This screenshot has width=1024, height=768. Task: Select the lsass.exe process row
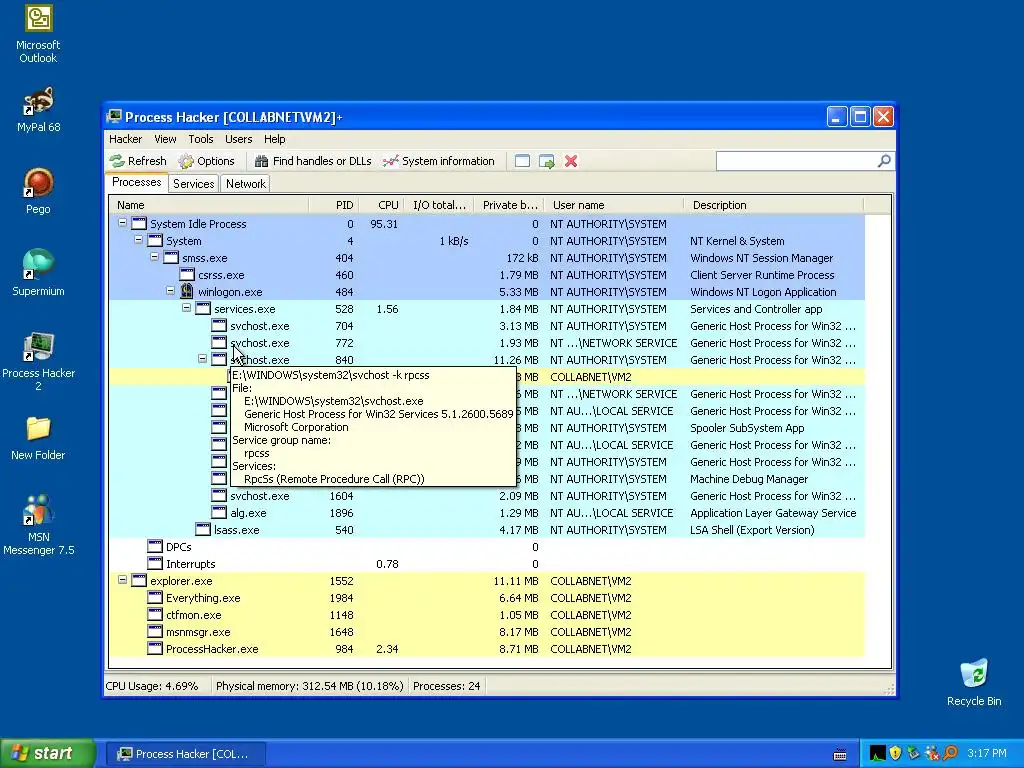click(487, 530)
